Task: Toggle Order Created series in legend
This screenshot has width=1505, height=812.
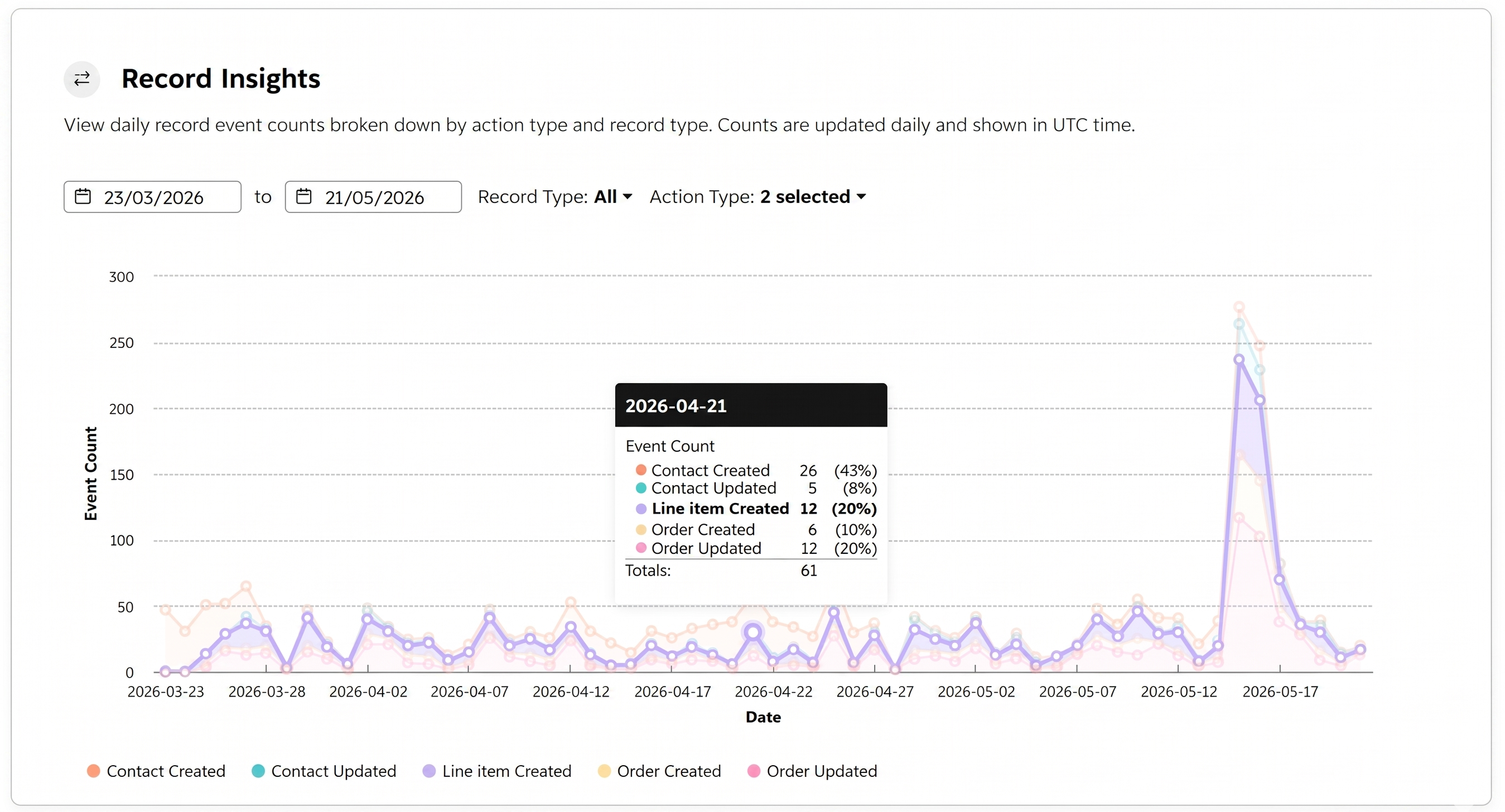Action: pyautogui.click(x=659, y=771)
